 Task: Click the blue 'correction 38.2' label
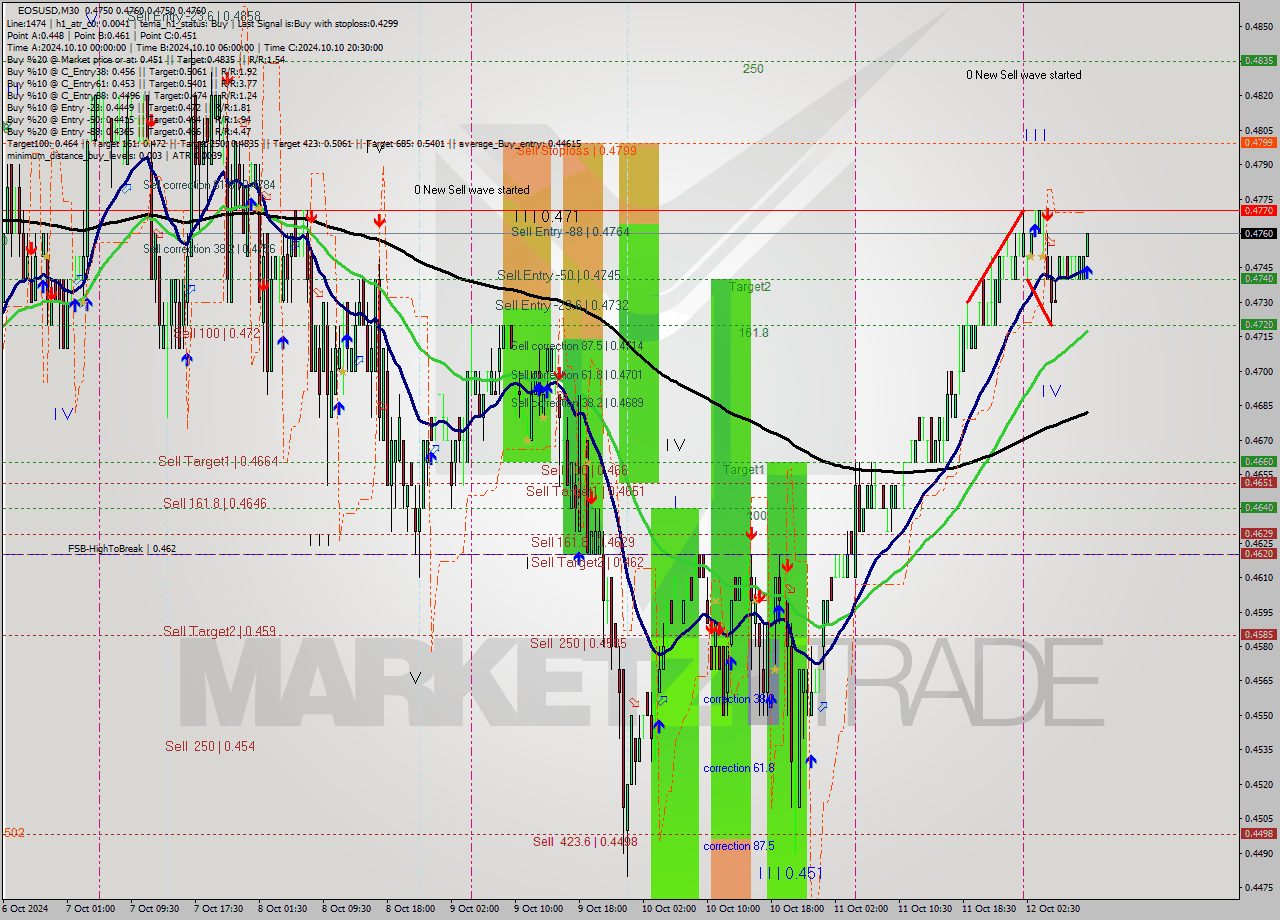pos(739,699)
